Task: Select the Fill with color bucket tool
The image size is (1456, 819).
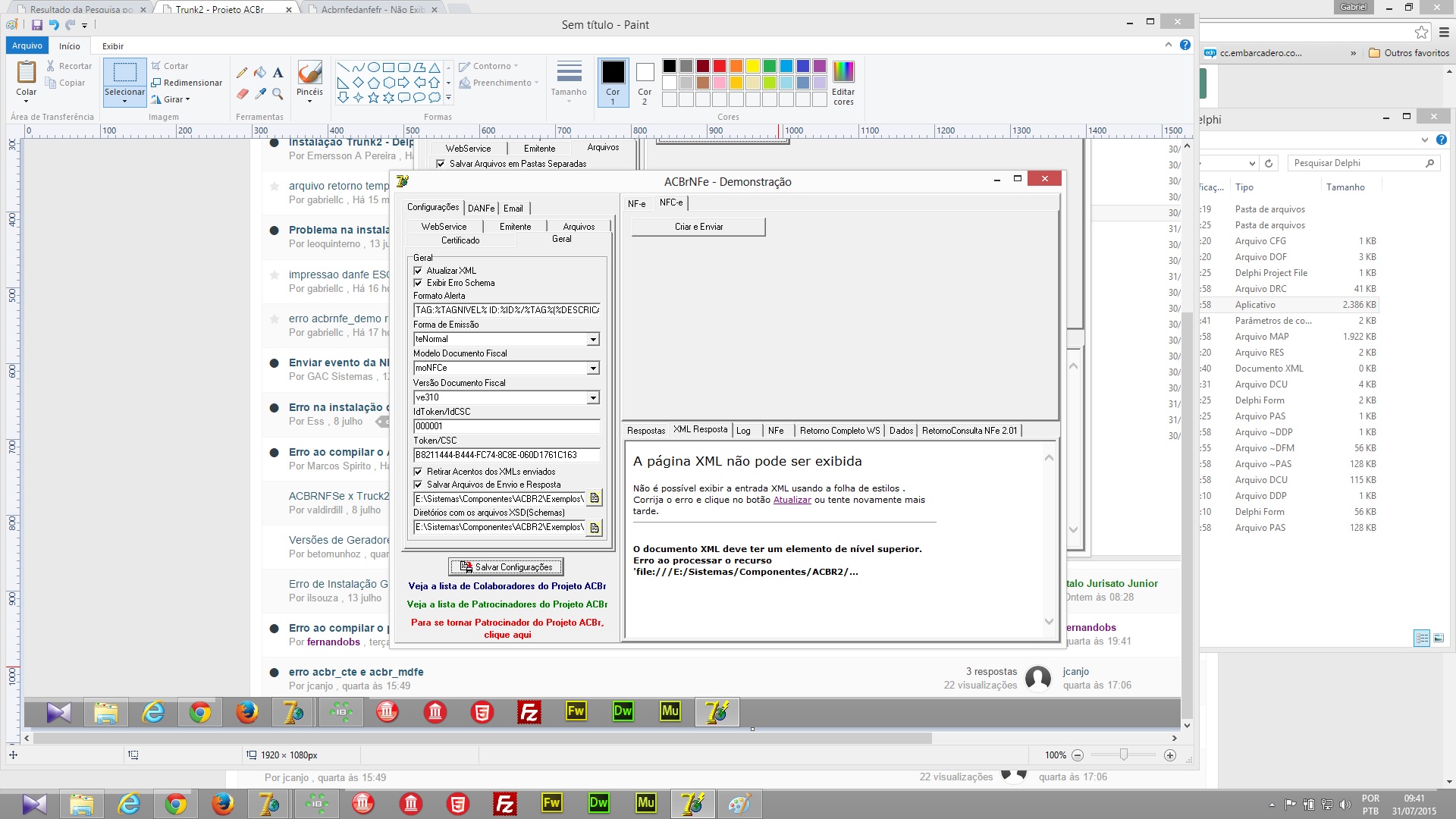Action: (260, 73)
